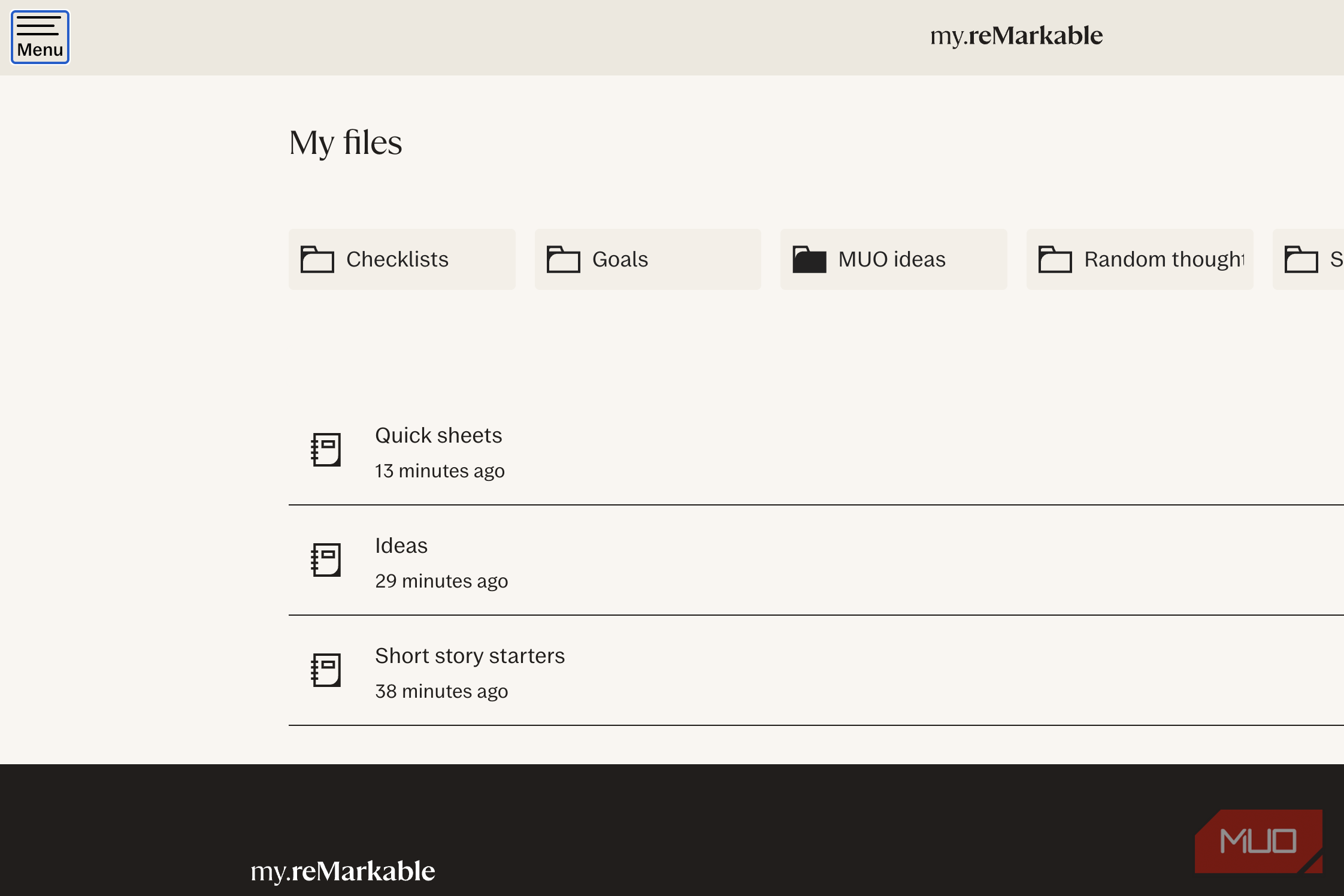
Task: Open the Checklists folder label
Action: point(397,259)
